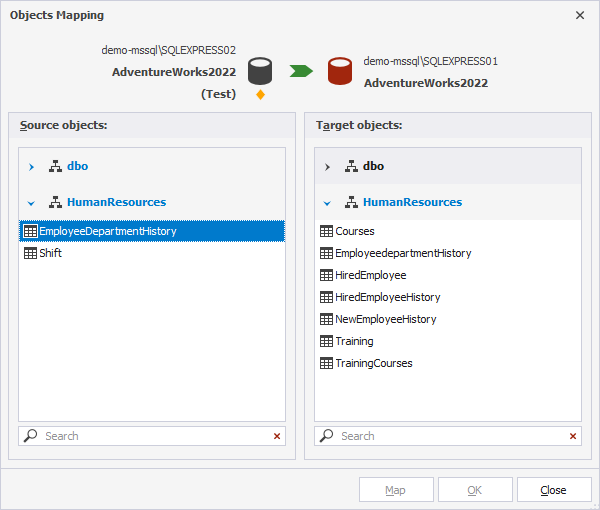This screenshot has height=510, width=600.
Task: Click the table icon beside source Shift
Action: [x=30, y=253]
